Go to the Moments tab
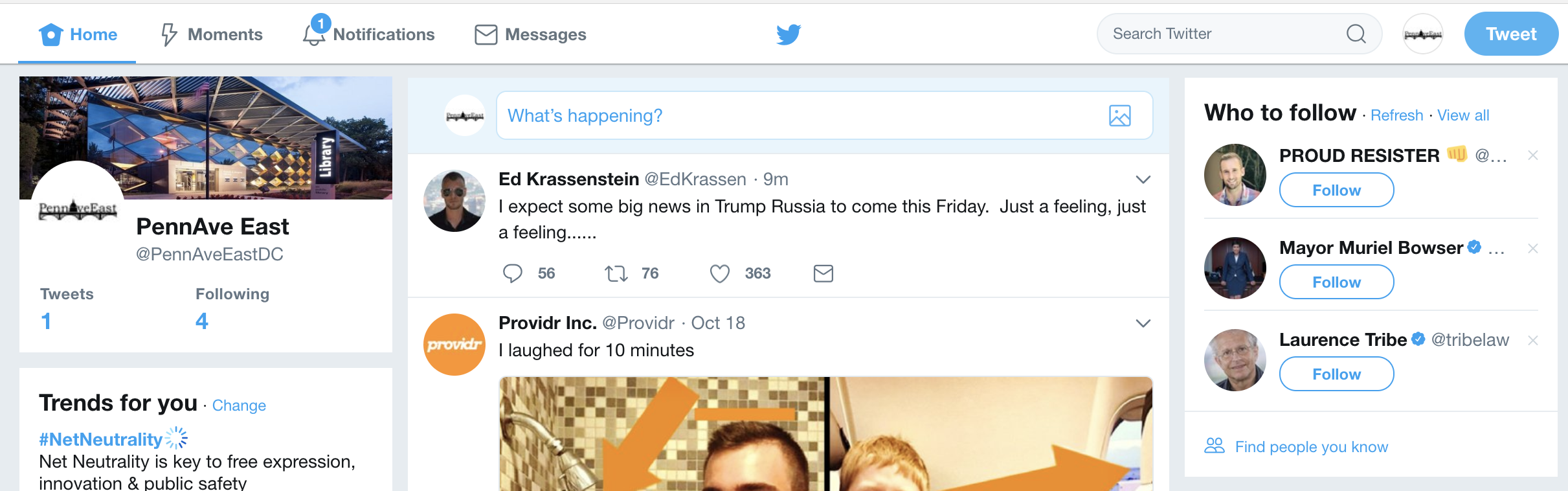The width and height of the screenshot is (1568, 491). click(x=212, y=34)
